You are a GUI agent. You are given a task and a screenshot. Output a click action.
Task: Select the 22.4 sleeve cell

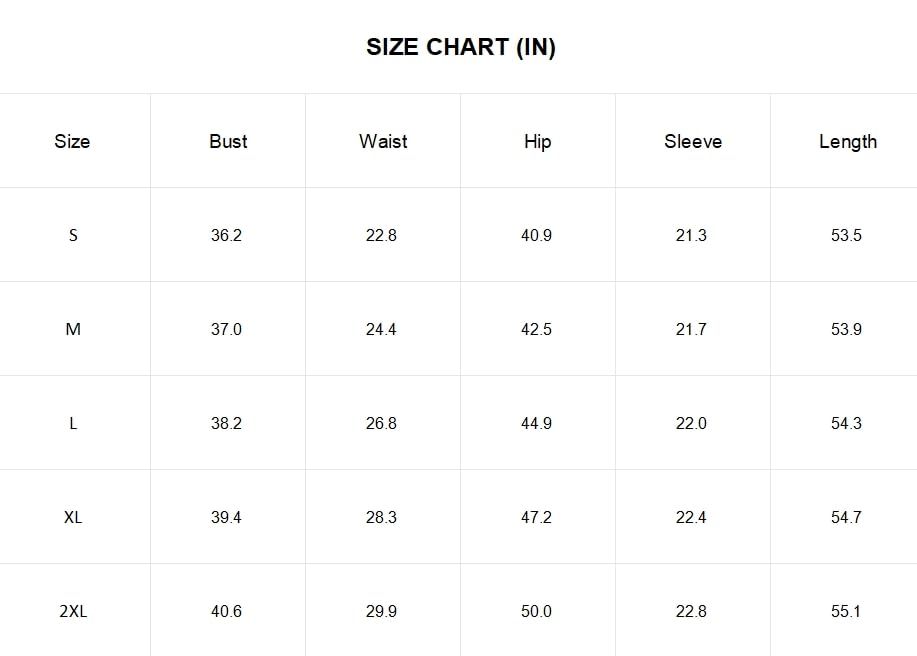pyautogui.click(x=691, y=517)
